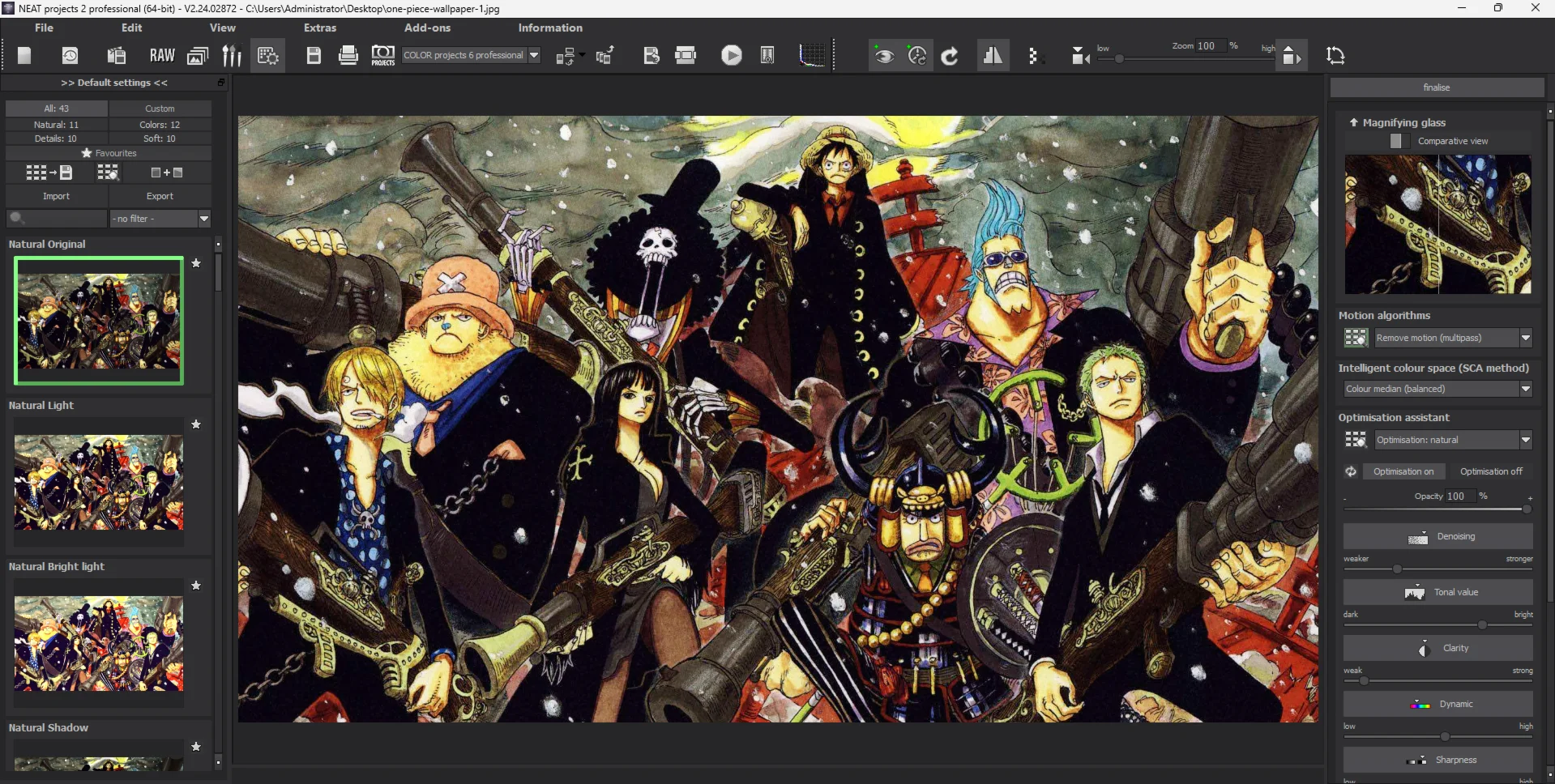Open the Add-ons menu
This screenshot has height=784, width=1555.
pos(427,28)
